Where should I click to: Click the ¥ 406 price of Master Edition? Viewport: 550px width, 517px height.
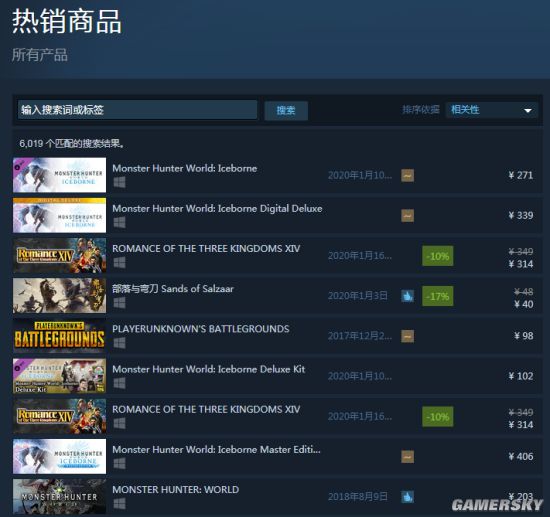[x=521, y=457]
